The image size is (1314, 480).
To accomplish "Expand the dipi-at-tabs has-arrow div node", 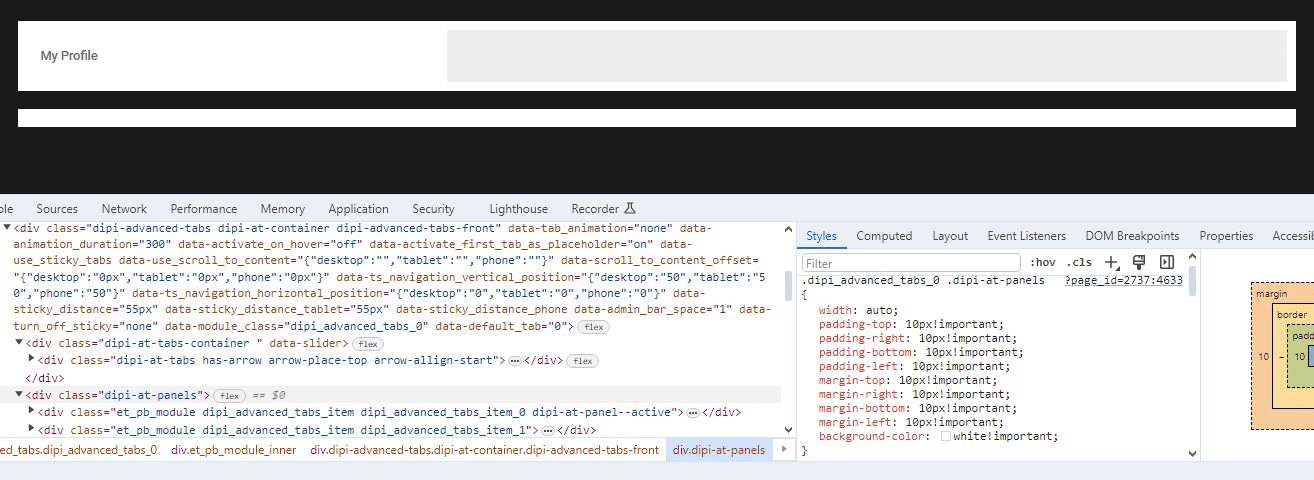I will click(x=32, y=360).
